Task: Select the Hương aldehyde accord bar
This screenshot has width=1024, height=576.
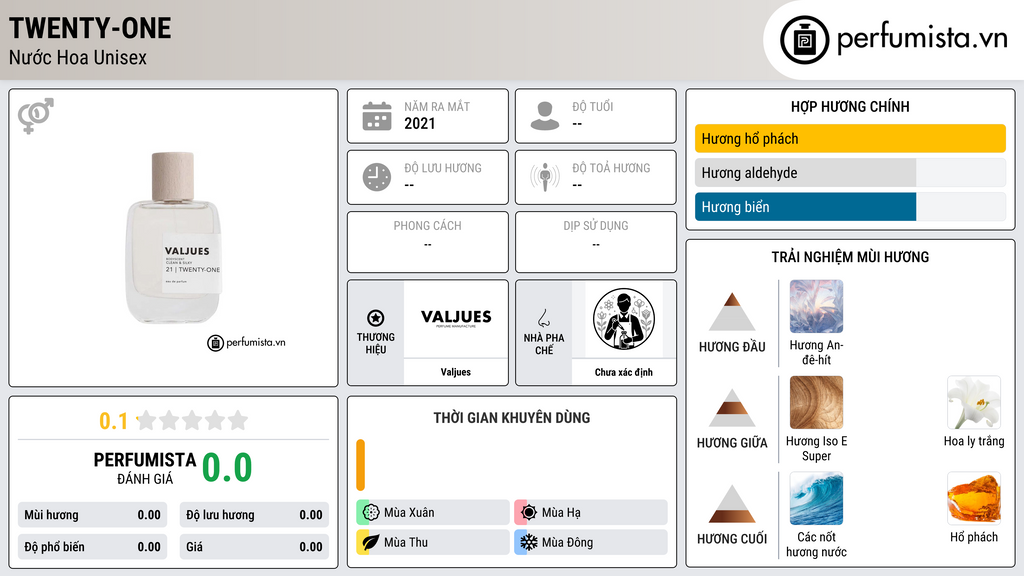Action: click(850, 172)
